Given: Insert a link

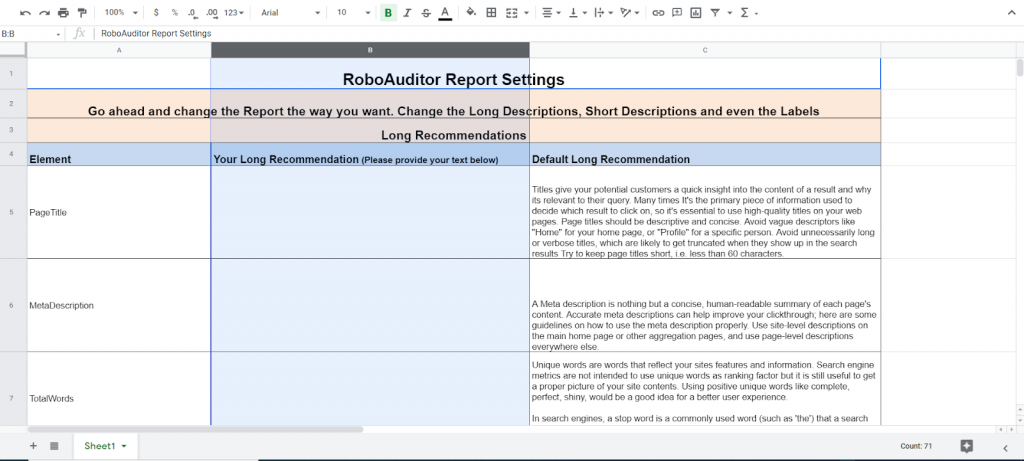Looking at the screenshot, I should [x=658, y=12].
